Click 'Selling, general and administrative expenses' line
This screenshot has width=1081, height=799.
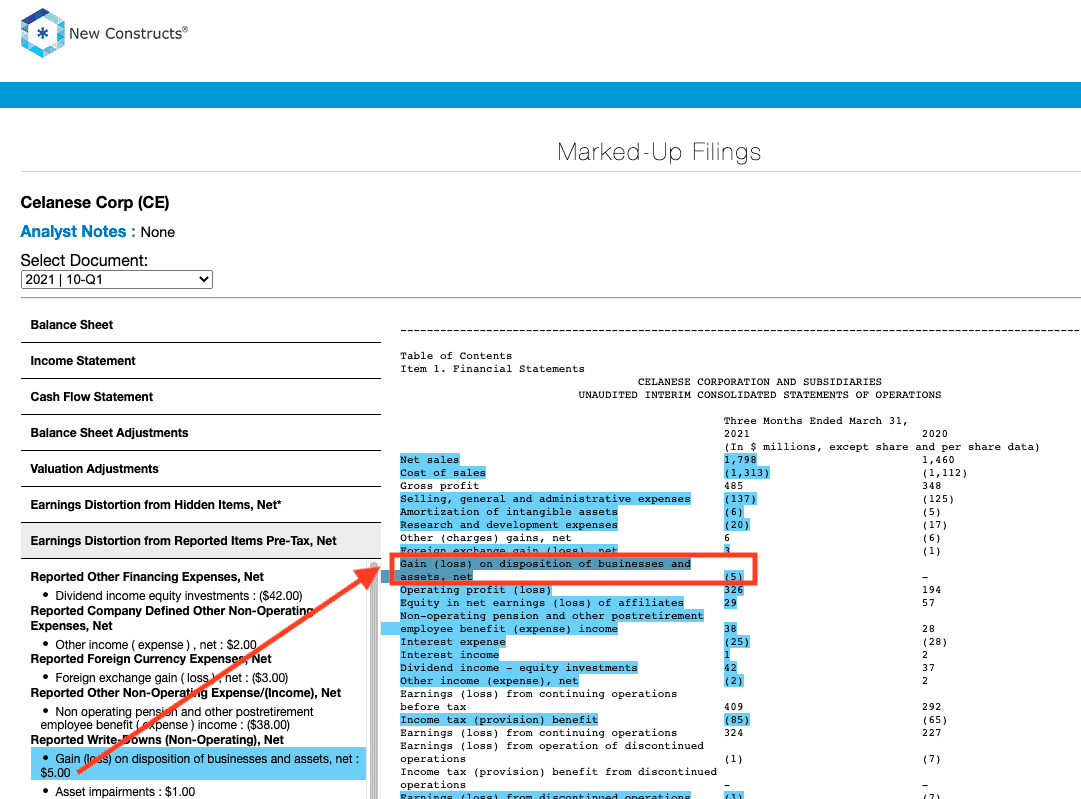tap(545, 498)
